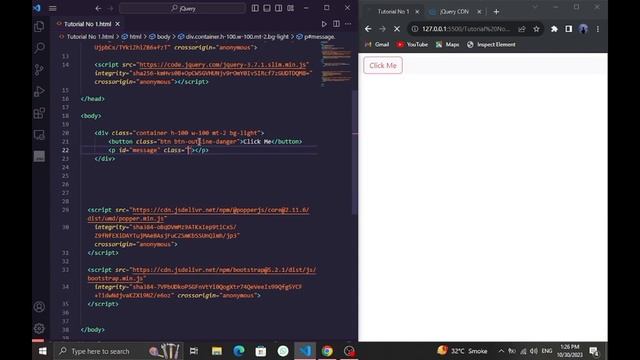Toggle Chrome side panel
This screenshot has width=640, height=360.
[x=569, y=29]
